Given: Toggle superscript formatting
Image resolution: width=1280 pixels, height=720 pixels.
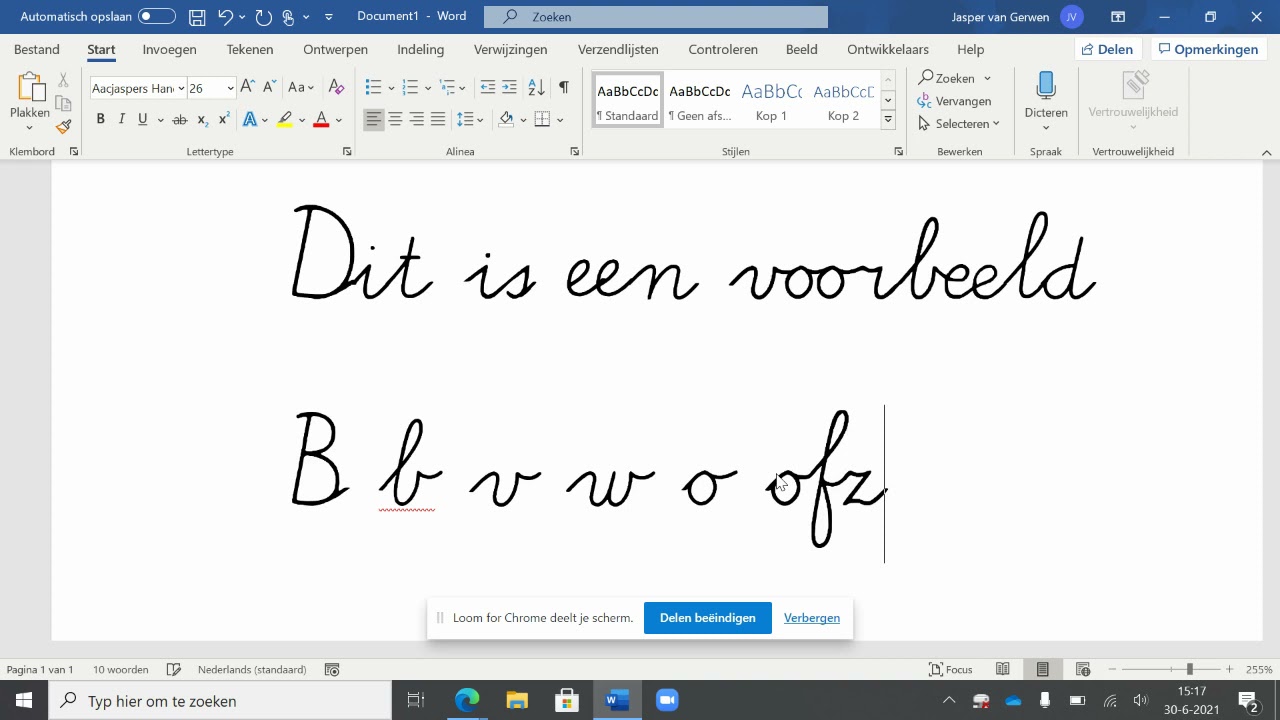Looking at the screenshot, I should [224, 119].
